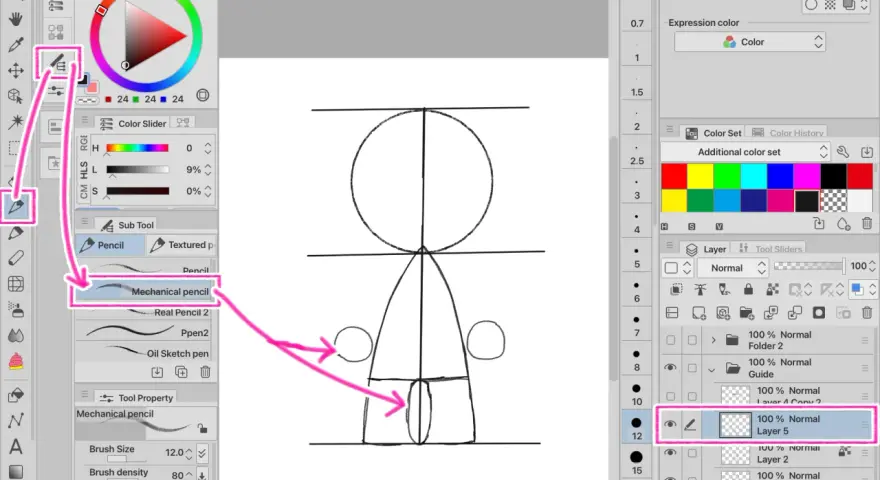Open the Tool Property sliders icon
Viewport: 880px width, 480px height.
coord(56,90)
